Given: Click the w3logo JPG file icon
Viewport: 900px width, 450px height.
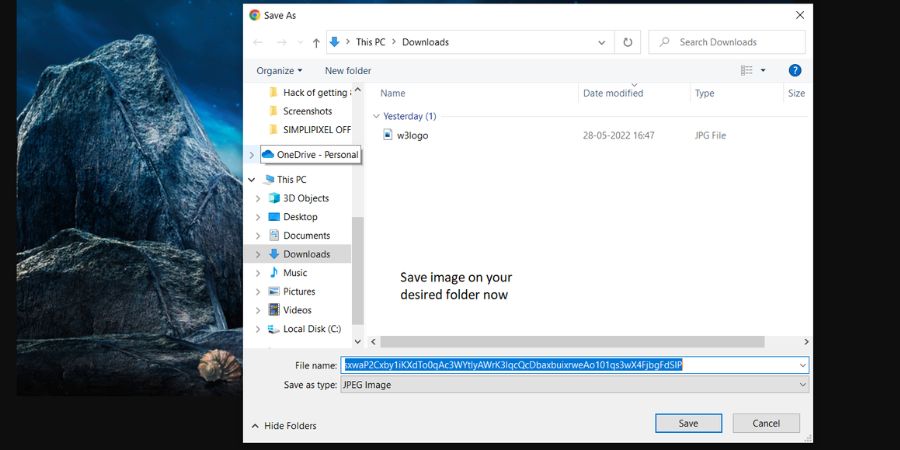Looking at the screenshot, I should tap(387, 135).
